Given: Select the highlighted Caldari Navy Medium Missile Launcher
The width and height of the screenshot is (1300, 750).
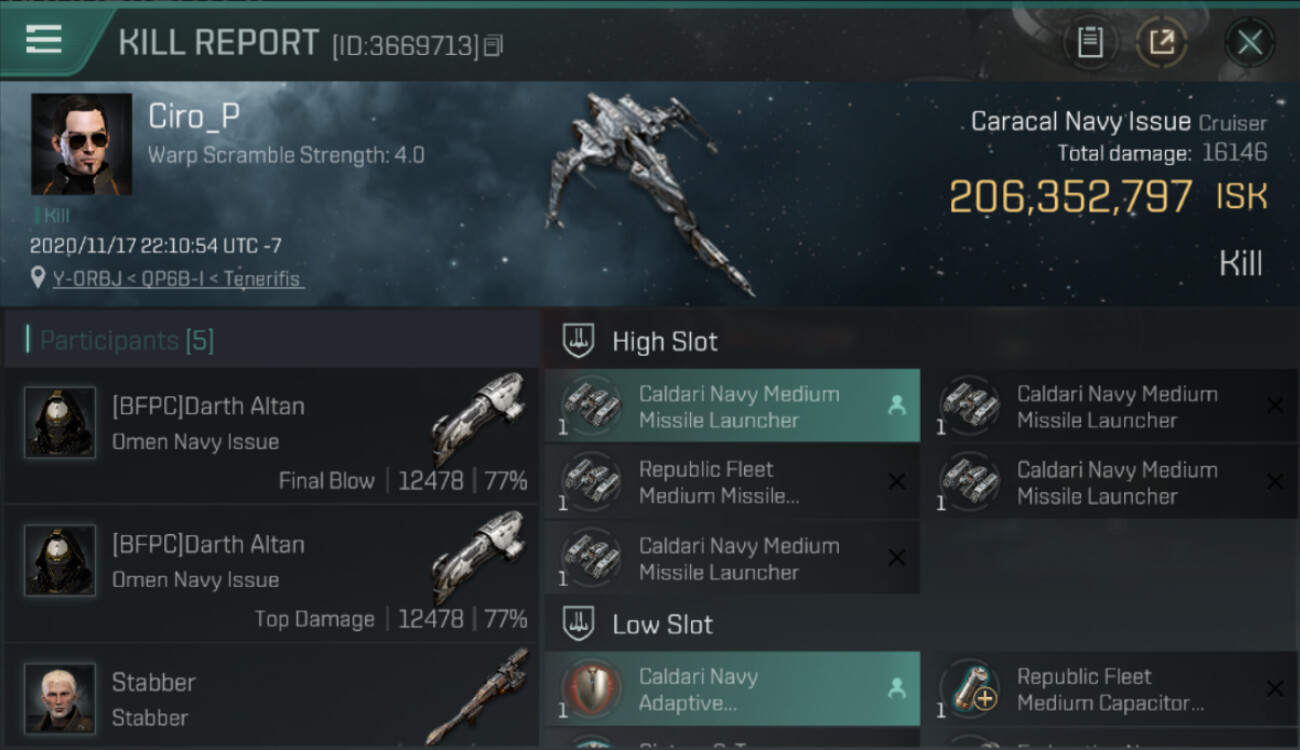Looking at the screenshot, I should [x=732, y=407].
